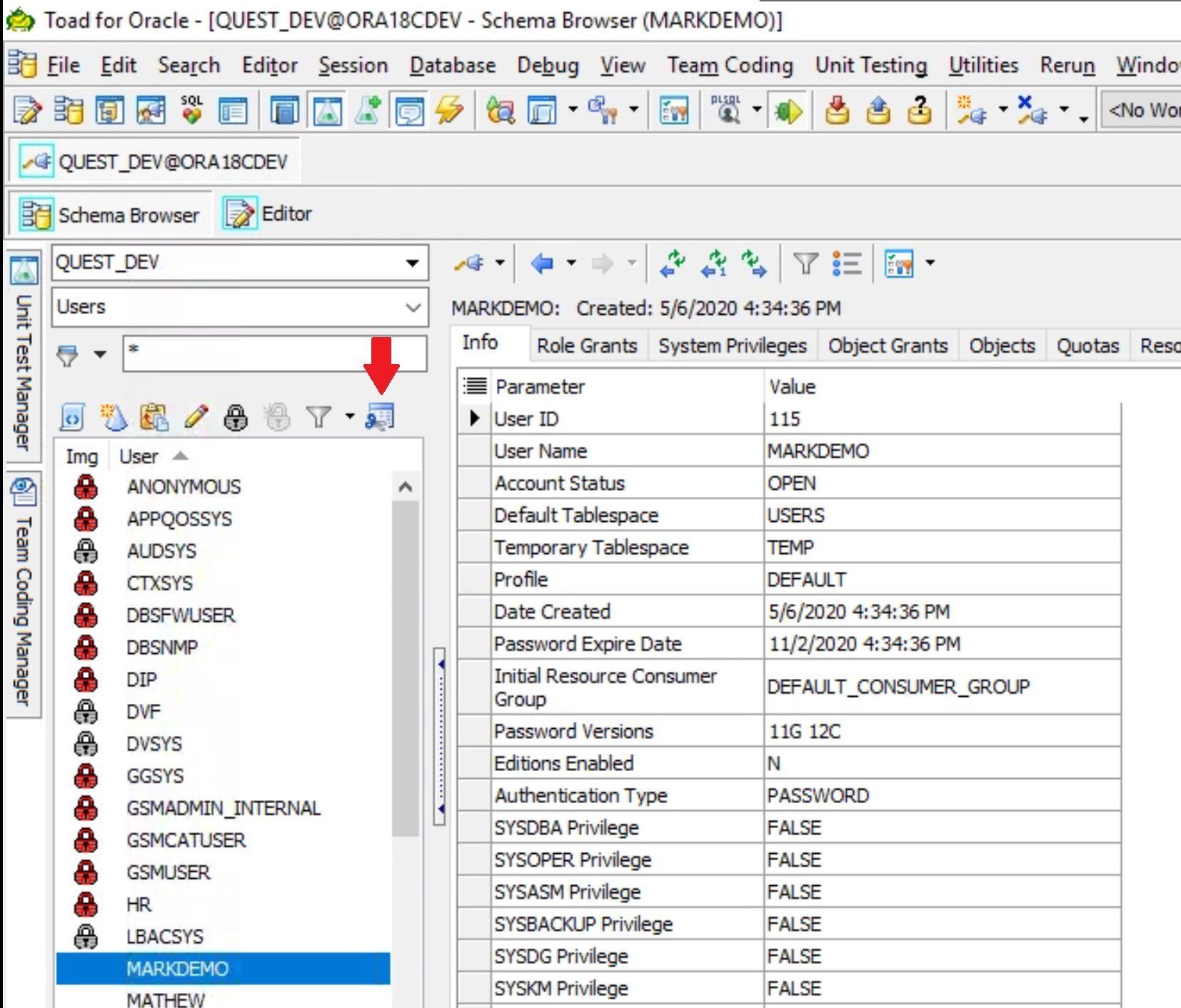Click the DEFAULT_CONSUMER_GROUP value cell
This screenshot has height=1008, width=1181.
pos(943,687)
